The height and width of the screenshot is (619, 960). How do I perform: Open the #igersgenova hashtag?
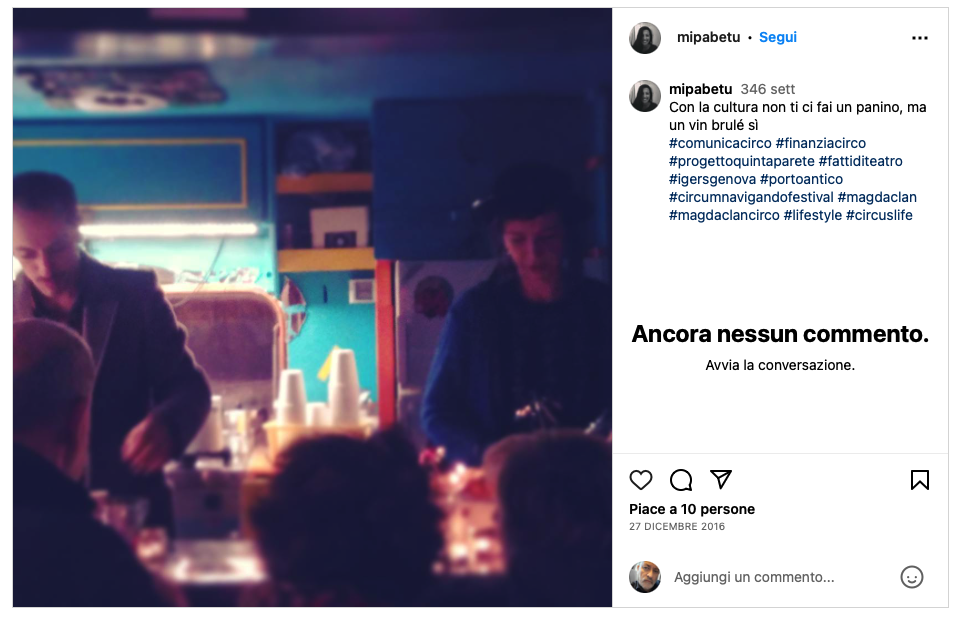point(712,179)
